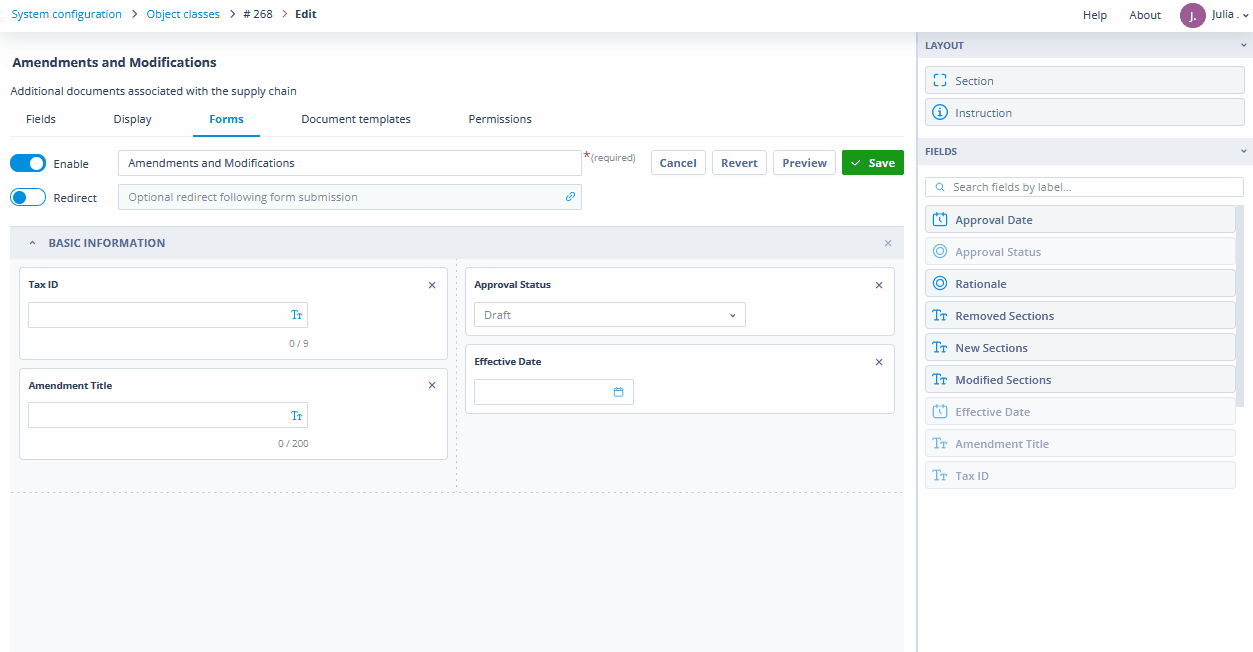Click the search magnifier icon in Fields
The height and width of the screenshot is (652, 1253).
coord(941,187)
